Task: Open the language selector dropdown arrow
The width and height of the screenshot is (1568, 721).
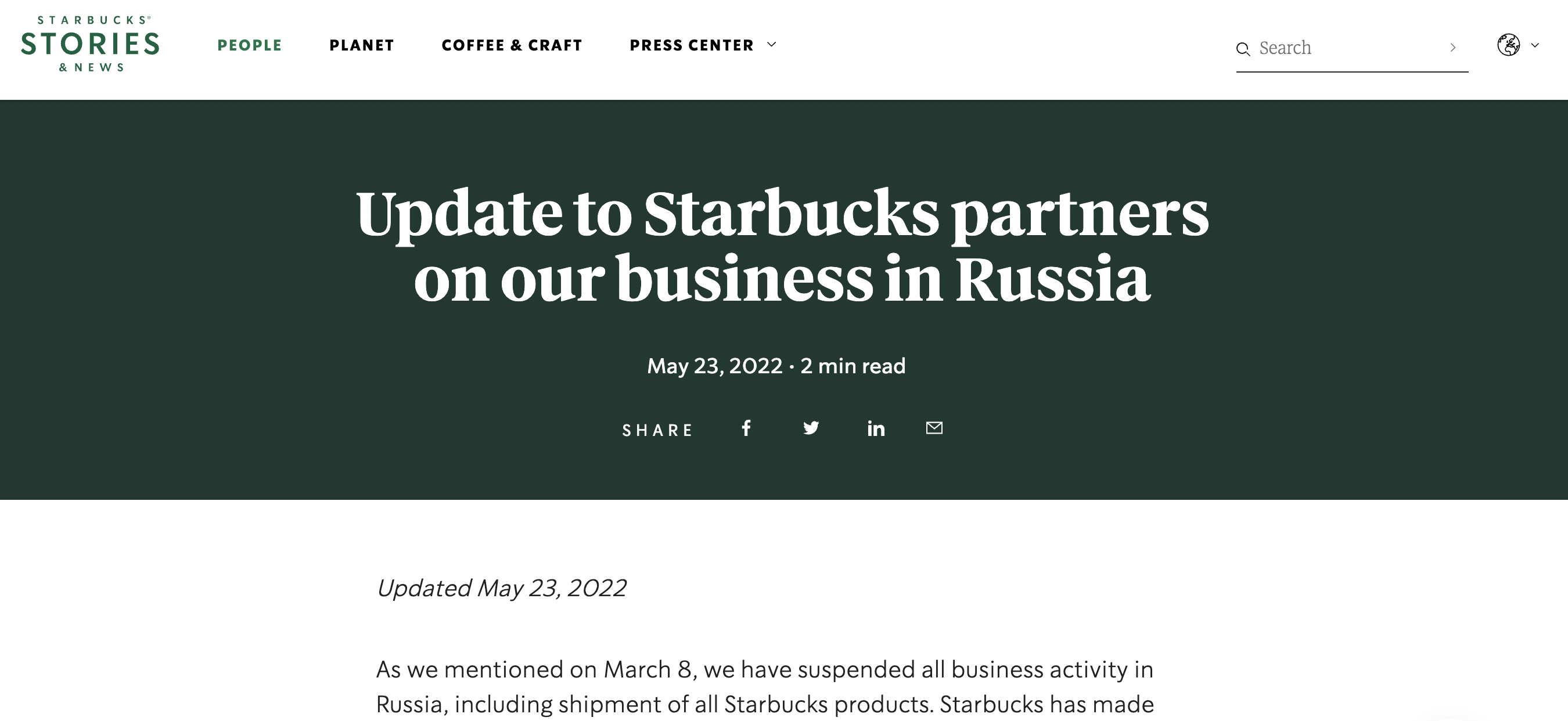Action: [1535, 45]
